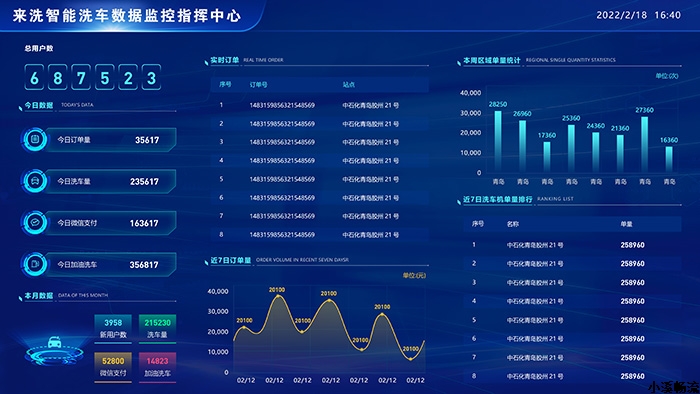Select the pink 加油洗车 14823 tile
700x394 pixels.
[157, 367]
